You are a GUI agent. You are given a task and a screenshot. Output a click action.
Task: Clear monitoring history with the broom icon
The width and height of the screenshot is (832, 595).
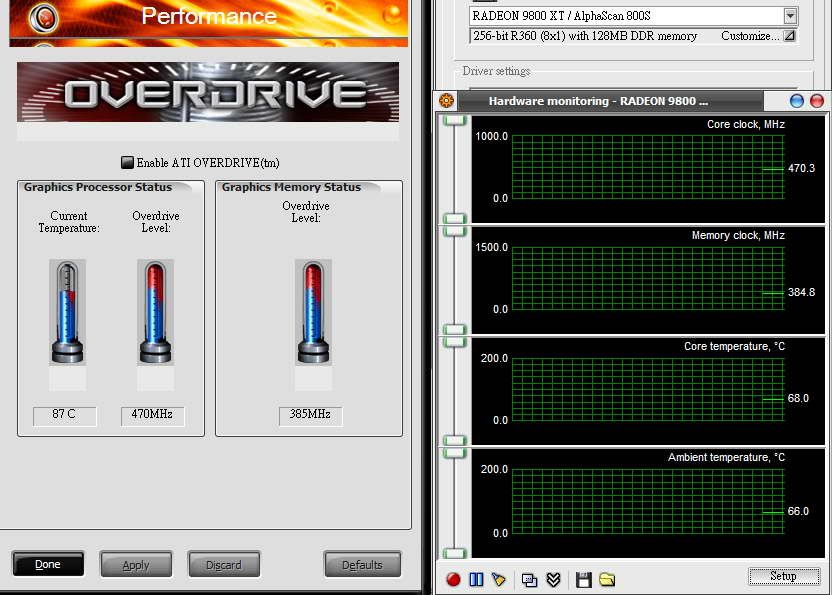(499, 579)
